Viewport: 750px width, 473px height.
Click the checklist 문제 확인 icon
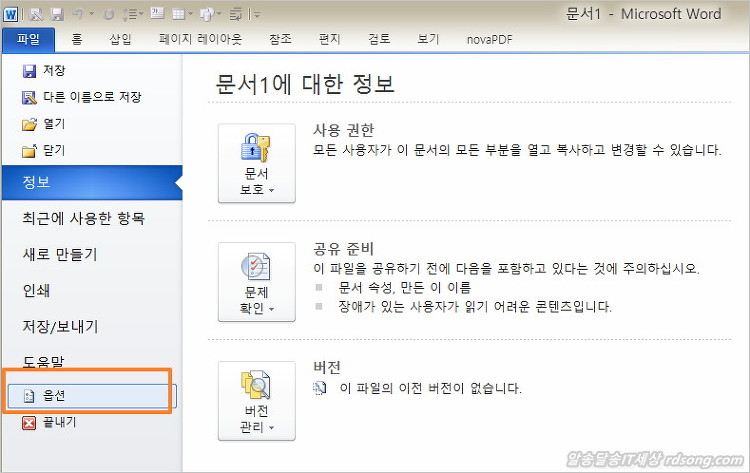(256, 266)
